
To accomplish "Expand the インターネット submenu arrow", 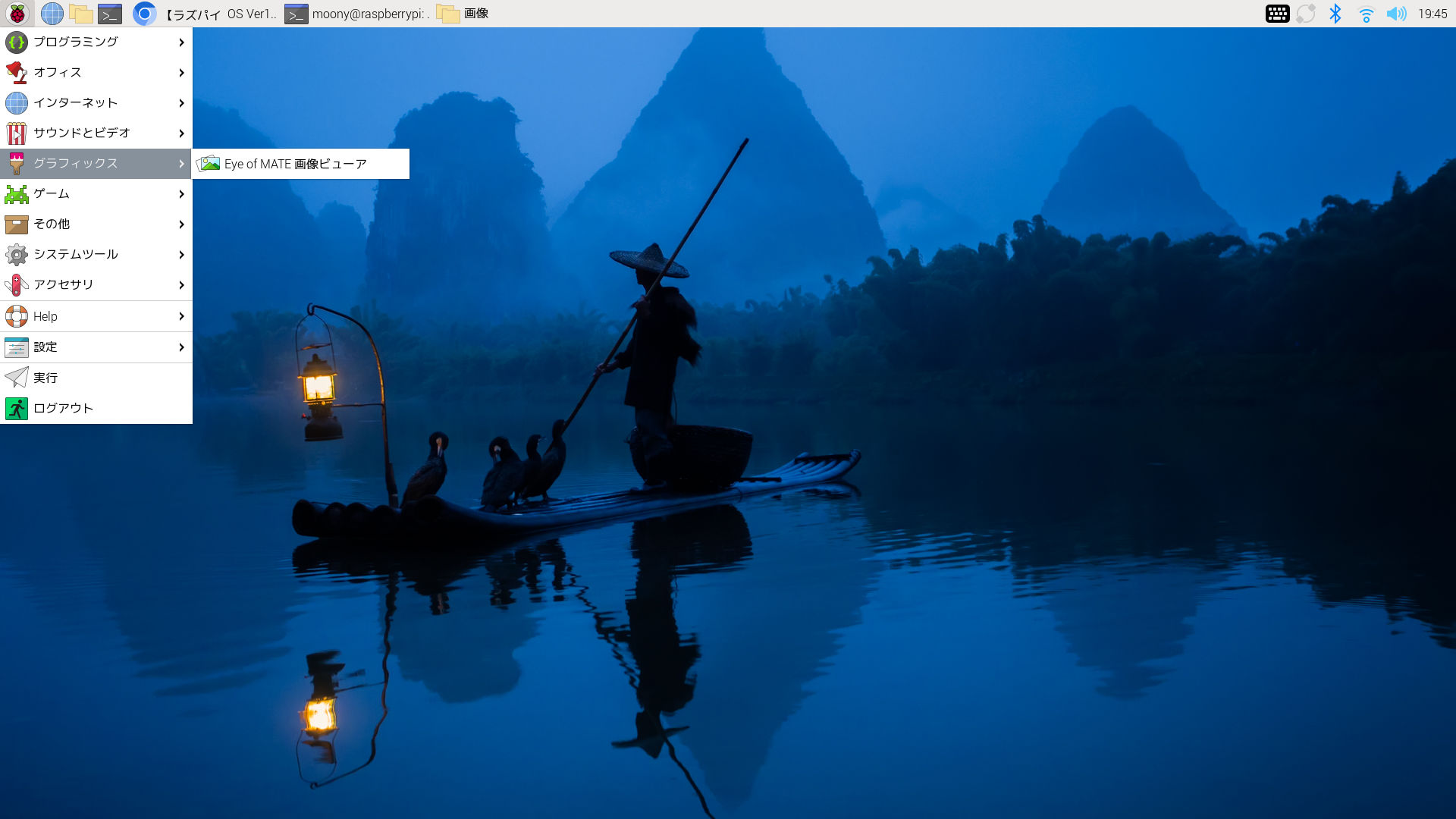I will pos(181,103).
